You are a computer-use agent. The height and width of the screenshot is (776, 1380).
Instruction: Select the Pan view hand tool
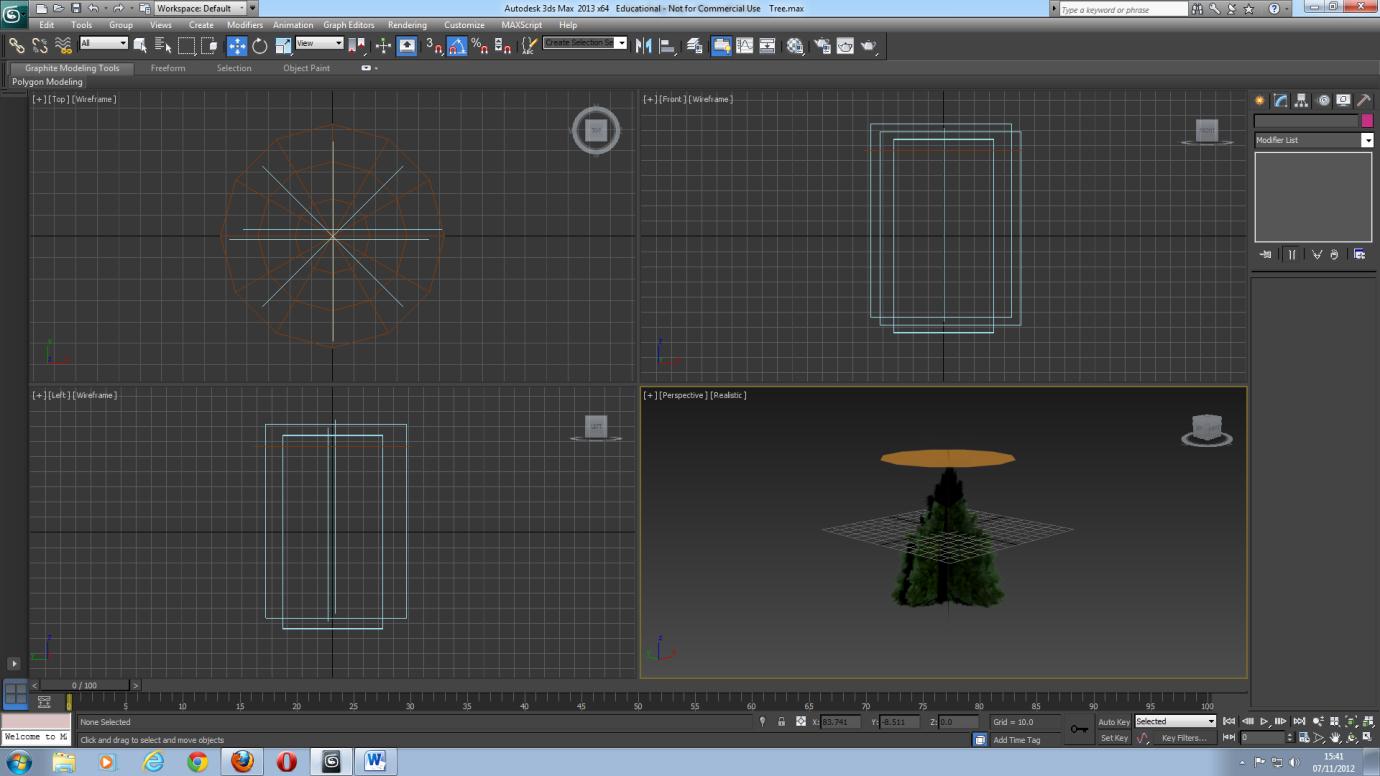pyautogui.click(x=1334, y=738)
